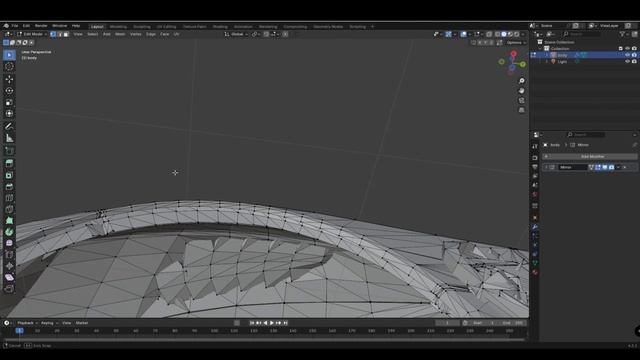Open the Modifiers wrench properties tab
640x360 pixels.
535,227
